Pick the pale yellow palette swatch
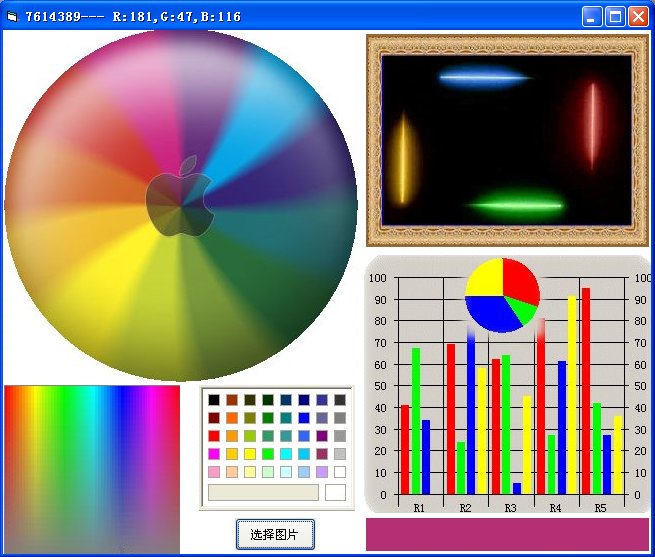This screenshot has width=655, height=557. pos(250,472)
